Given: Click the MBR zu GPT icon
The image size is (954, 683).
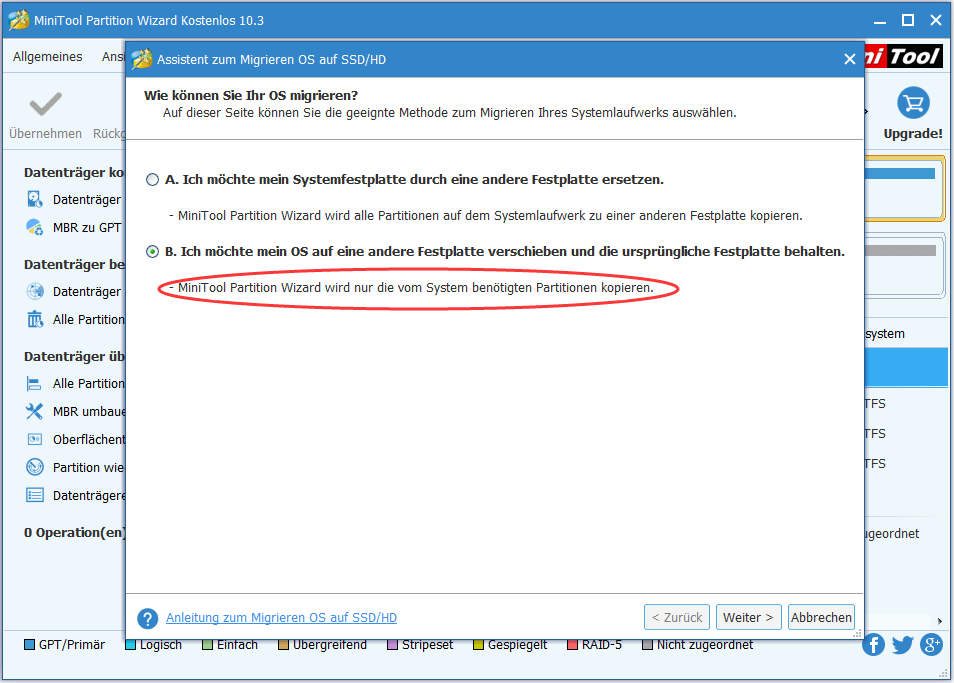Looking at the screenshot, I should pyautogui.click(x=35, y=227).
